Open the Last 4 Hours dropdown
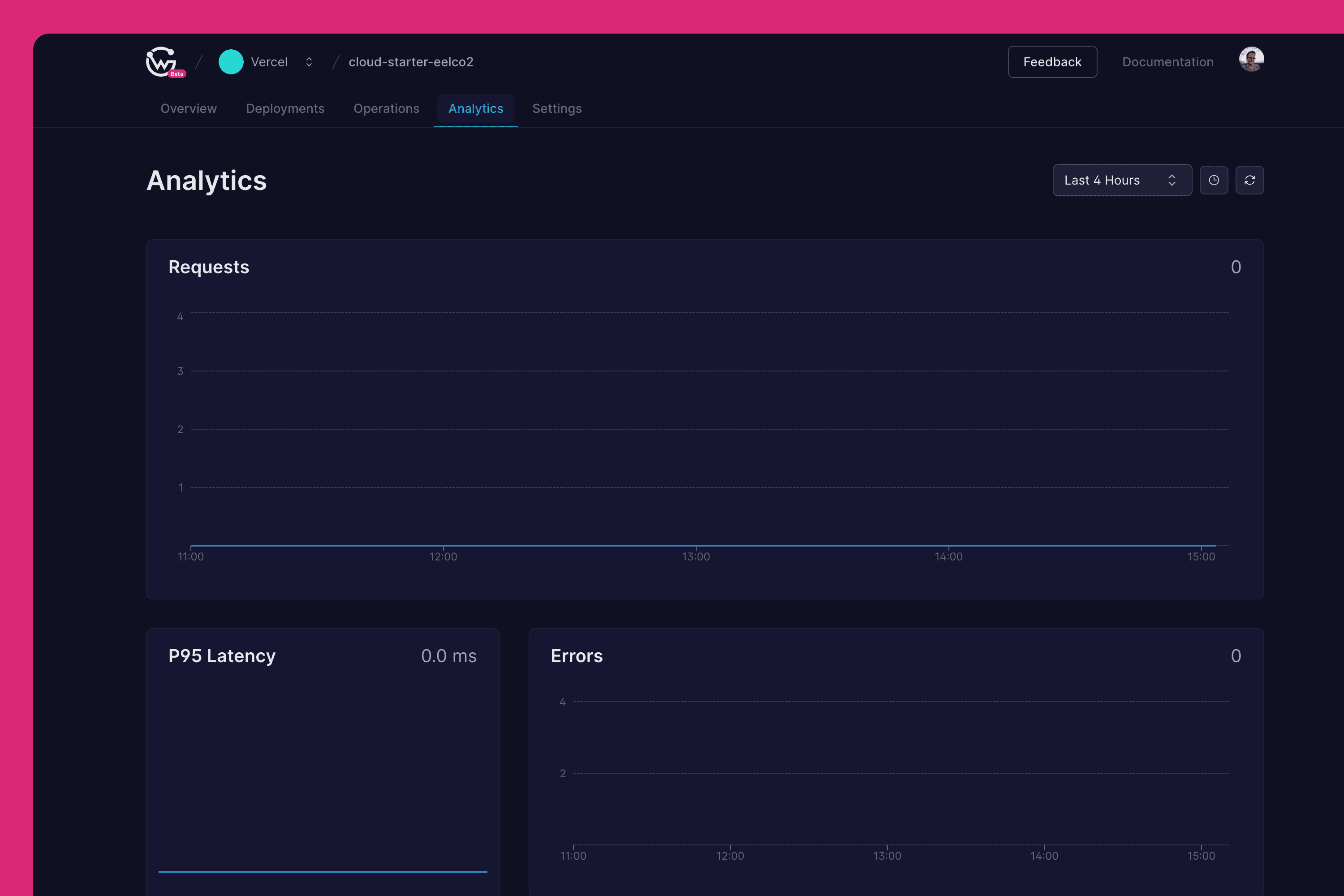 coord(1122,181)
